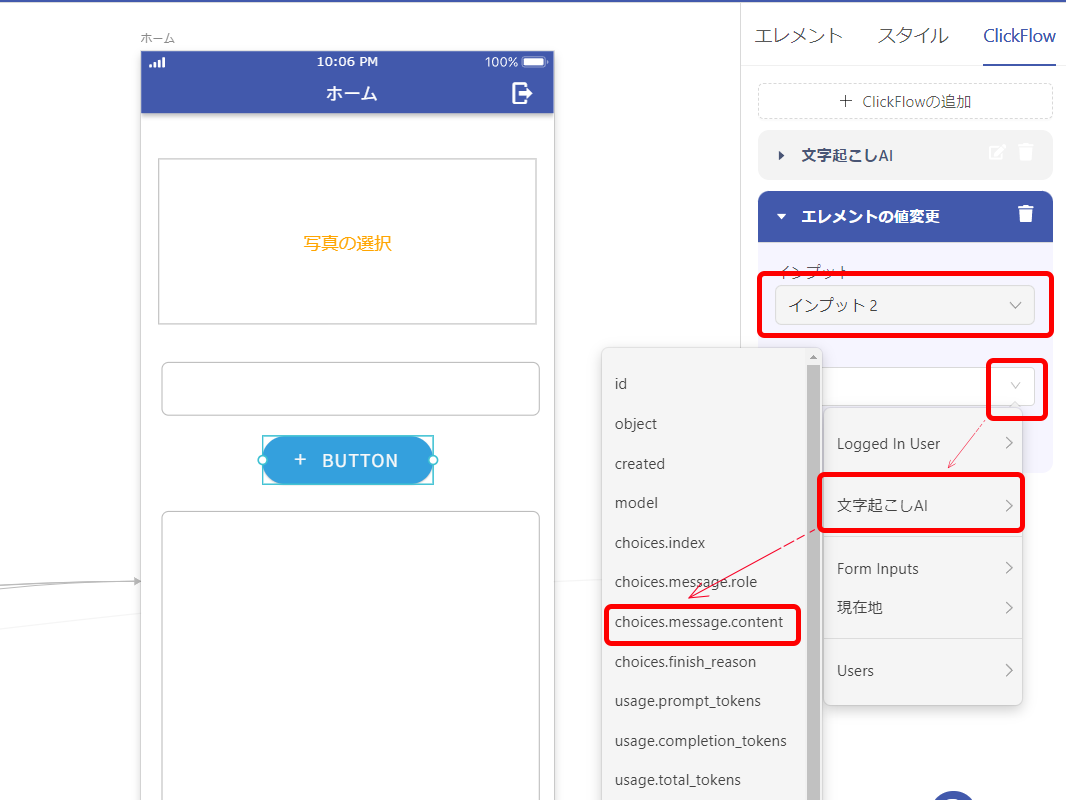Open the value dropdown below インプット 2
The image size is (1066, 800).
click(x=1015, y=385)
